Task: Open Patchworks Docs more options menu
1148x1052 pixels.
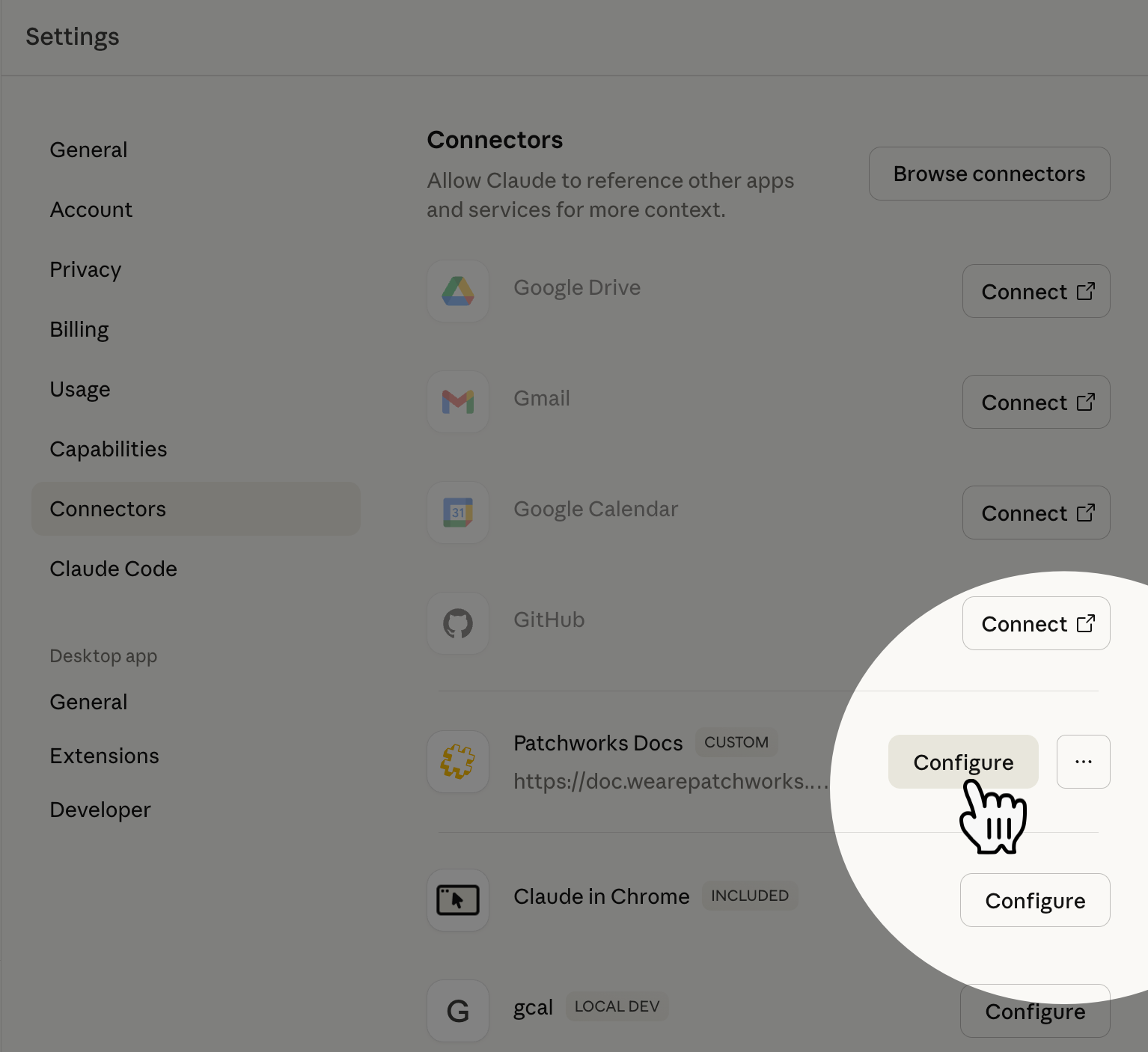Action: point(1083,762)
